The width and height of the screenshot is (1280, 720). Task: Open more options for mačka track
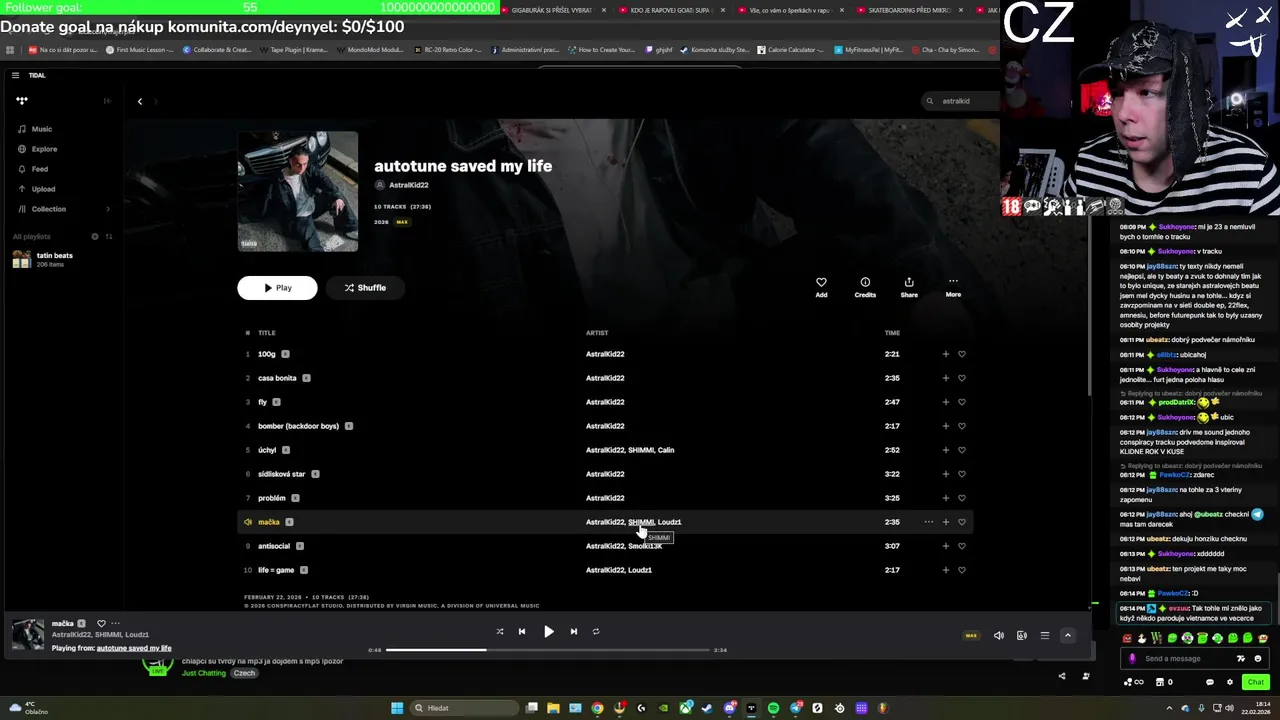928,522
